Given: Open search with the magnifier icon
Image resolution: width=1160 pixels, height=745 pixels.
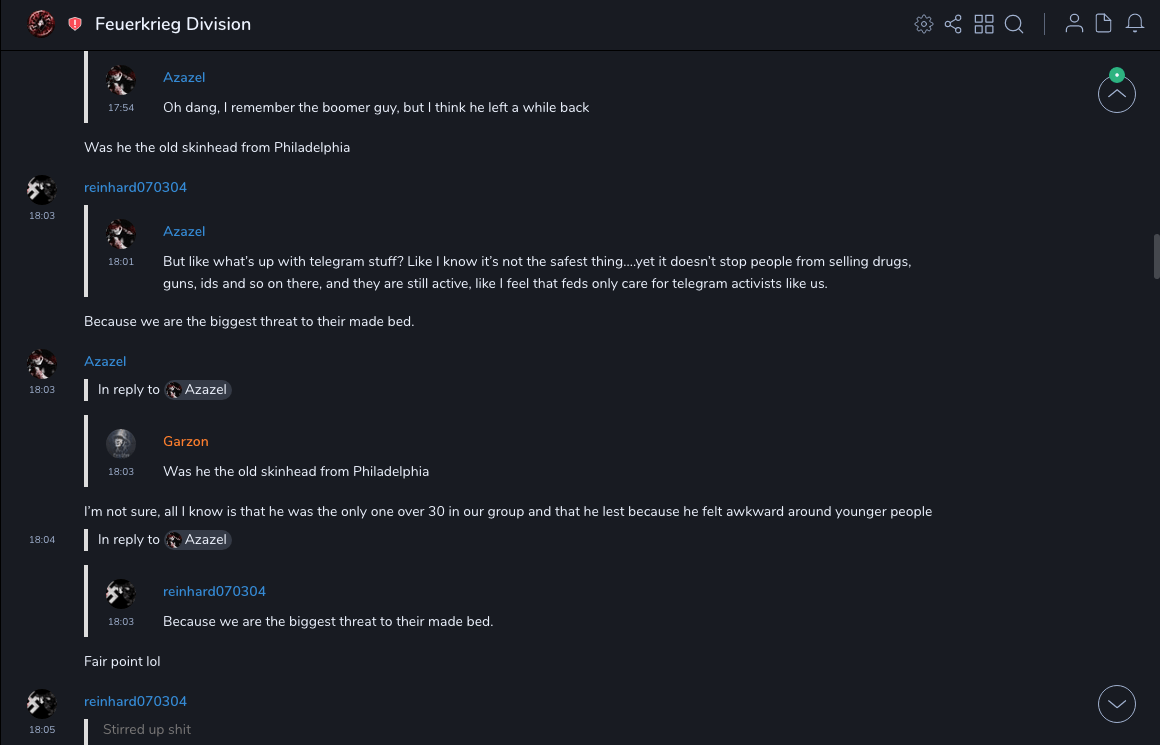Looking at the screenshot, I should [1014, 24].
